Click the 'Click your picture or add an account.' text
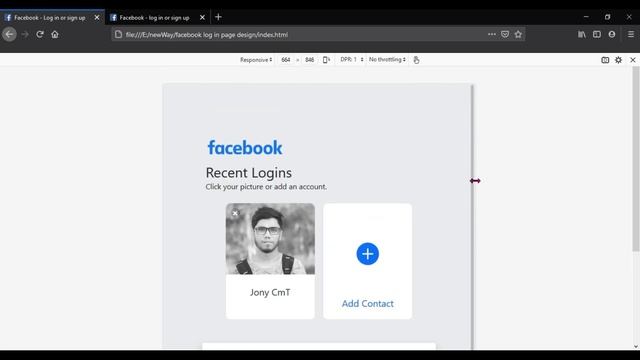Viewport: 640px width, 360px height. [266, 187]
